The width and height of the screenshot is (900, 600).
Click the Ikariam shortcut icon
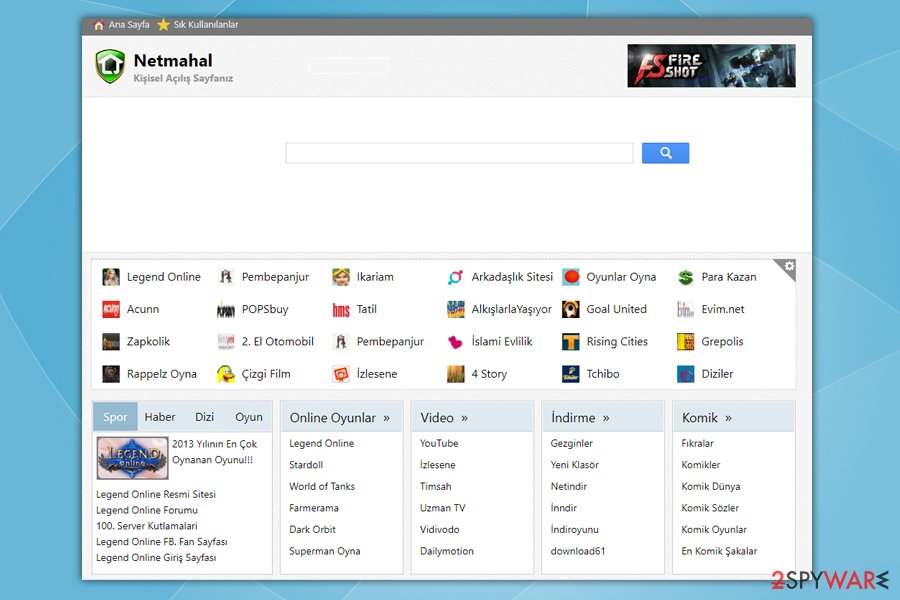[341, 277]
